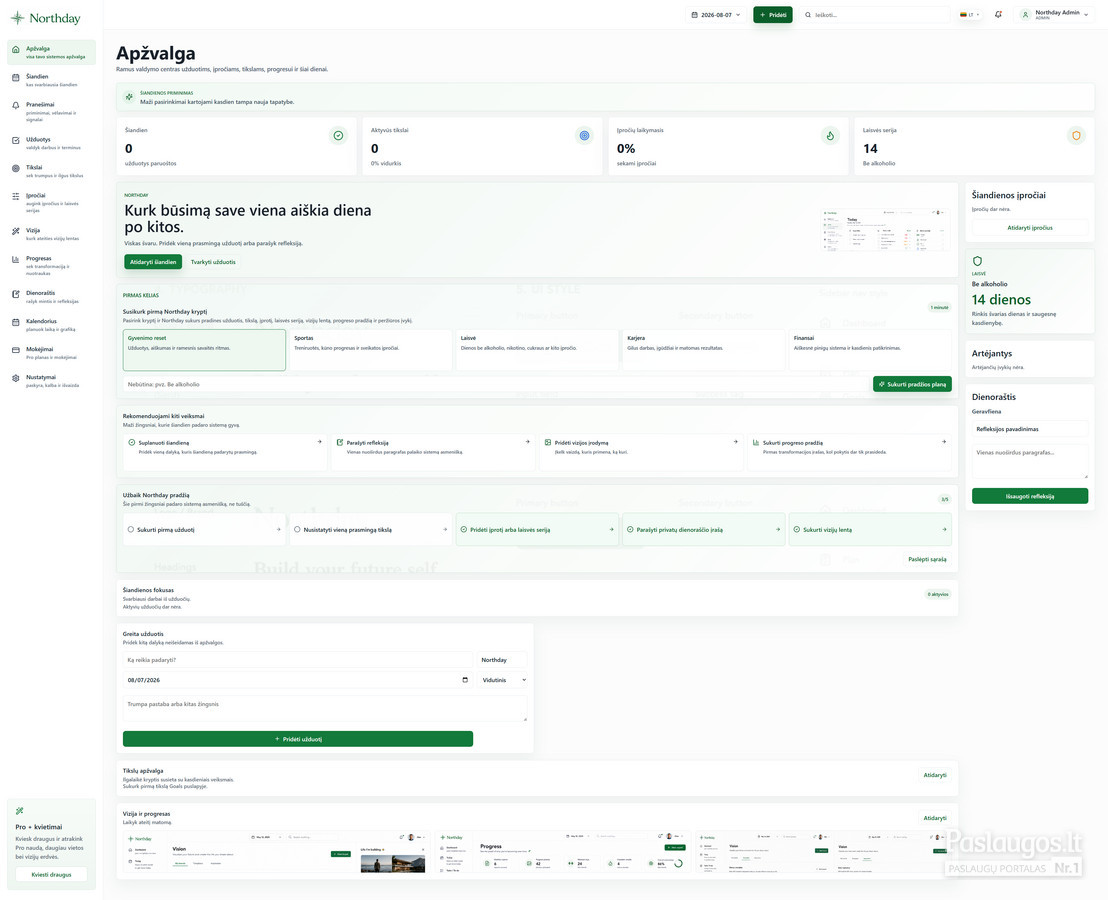Click arrow on Parašyti refleksiją card

tap(528, 442)
